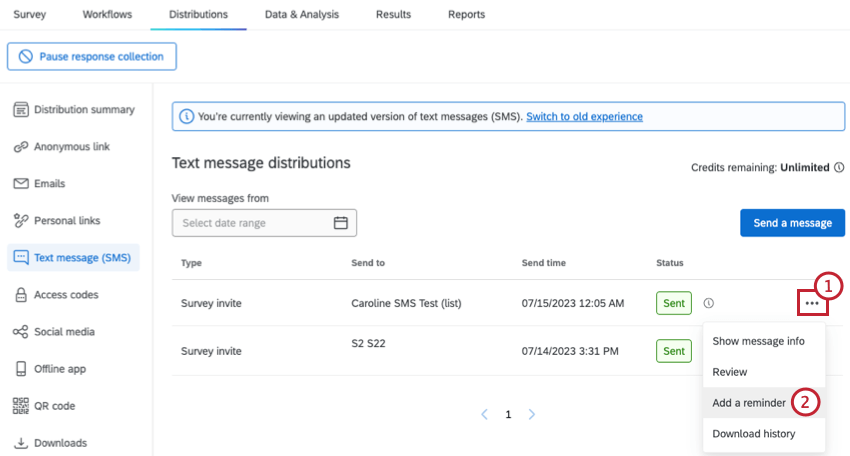Open the Workflows tab
Image resolution: width=850 pixels, height=456 pixels.
(x=108, y=15)
